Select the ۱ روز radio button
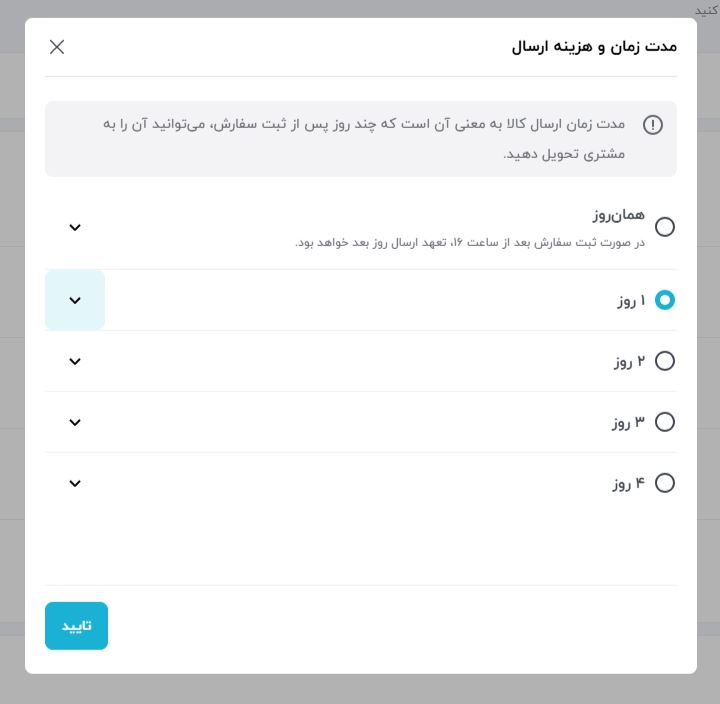Screen dimensions: 720x704 point(664,300)
